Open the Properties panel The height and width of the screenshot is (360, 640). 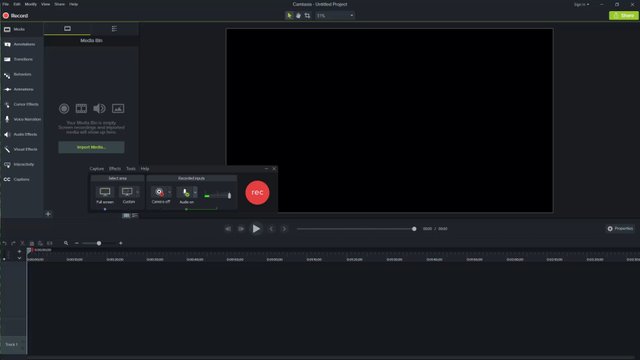point(620,229)
